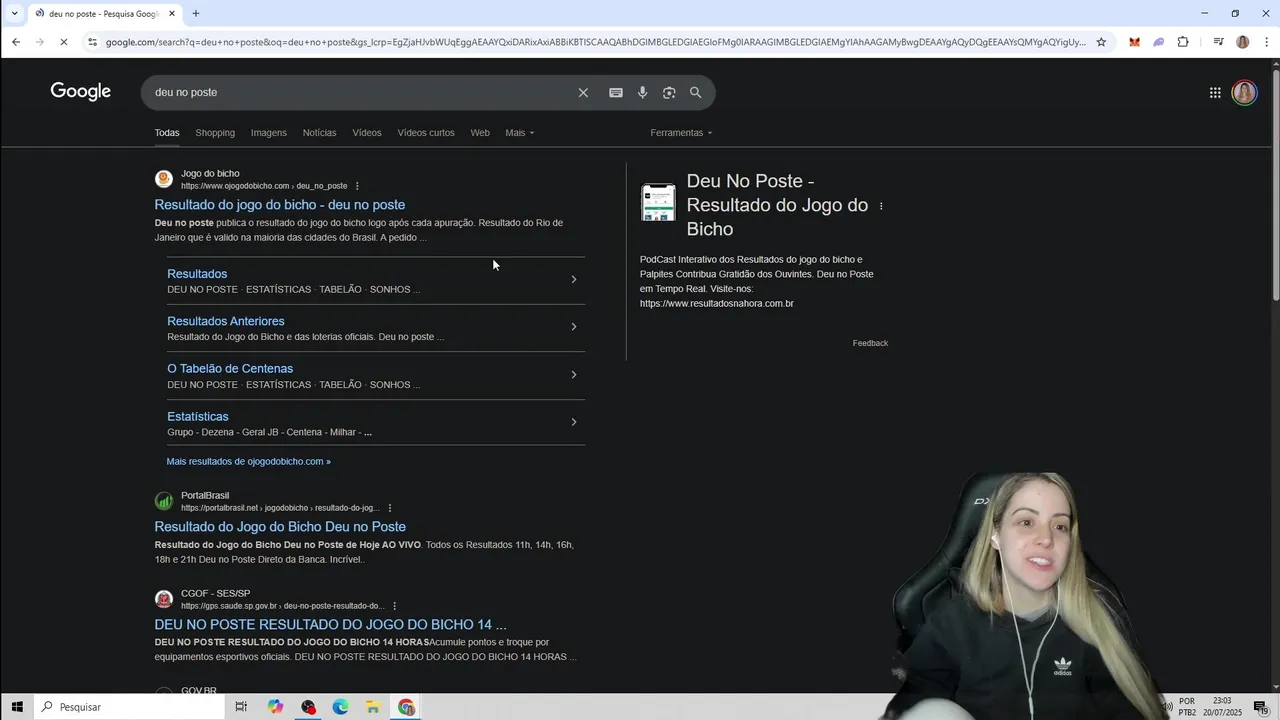
Task: Open the 'O Tabelão de Centenas' sitelink
Action: click(230, 369)
